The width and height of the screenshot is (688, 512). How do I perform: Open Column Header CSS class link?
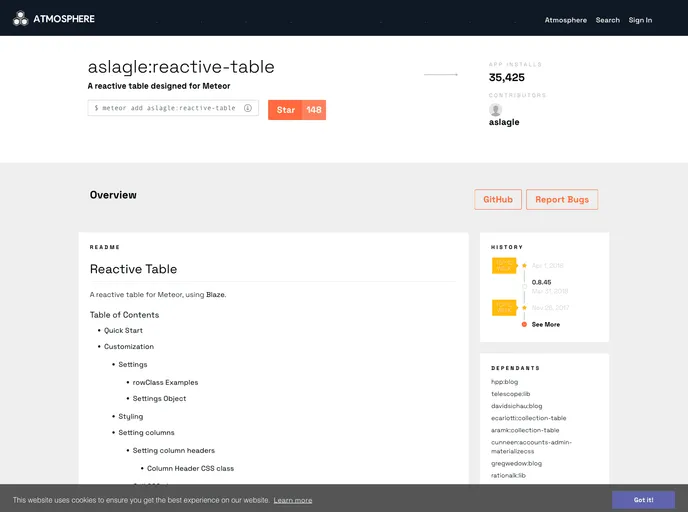(190, 469)
